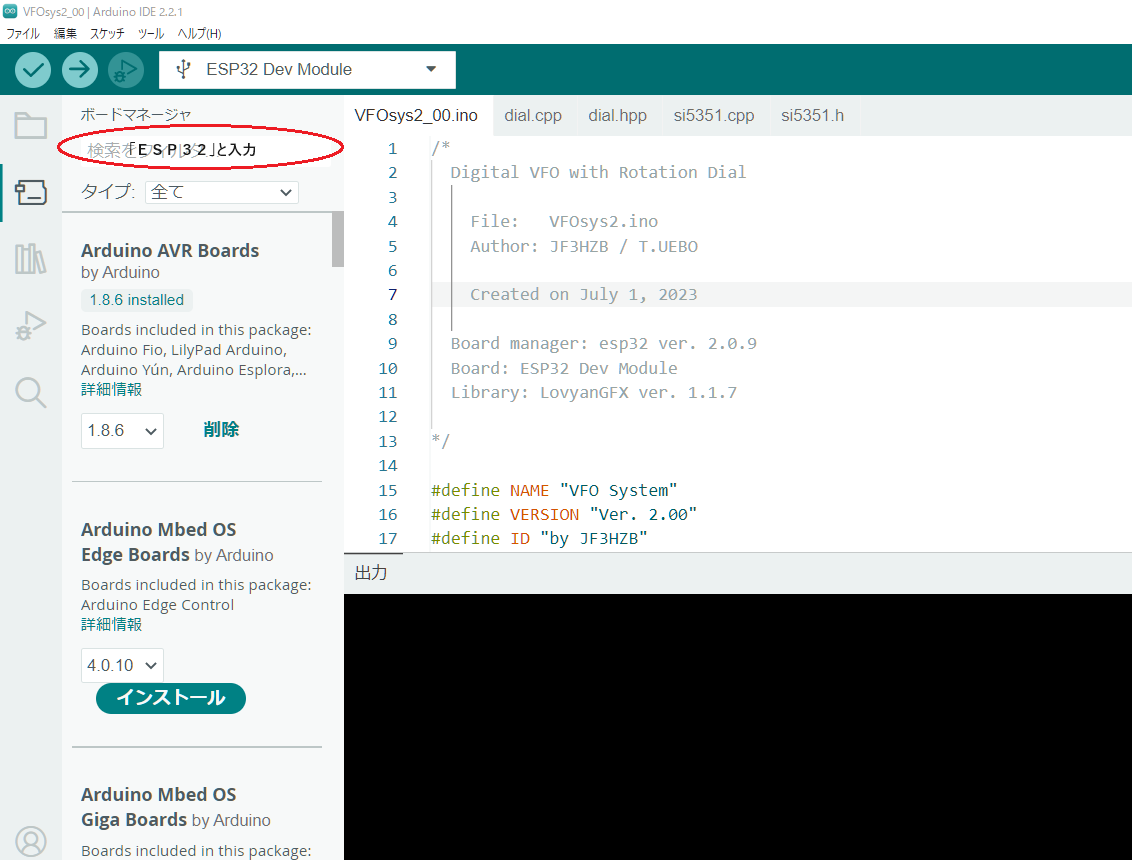
Task: Open the Search magnifier sidebar icon
Action: (x=31, y=392)
